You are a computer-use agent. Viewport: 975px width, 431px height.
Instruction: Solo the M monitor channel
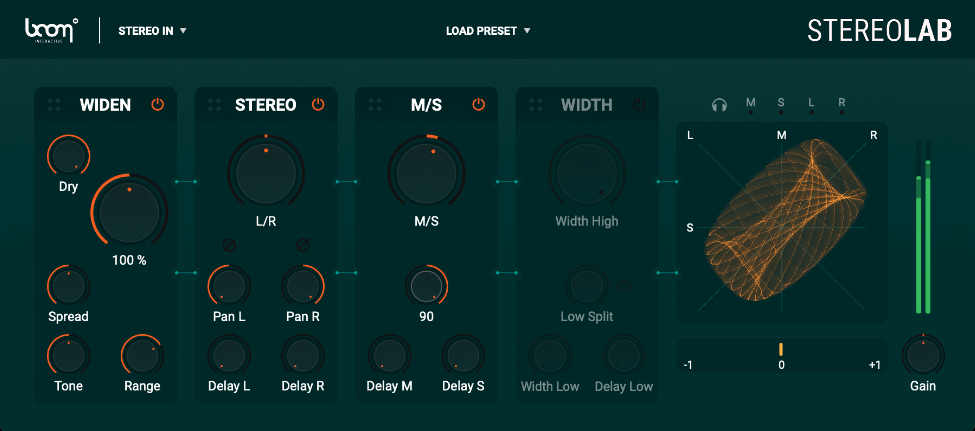tap(751, 104)
